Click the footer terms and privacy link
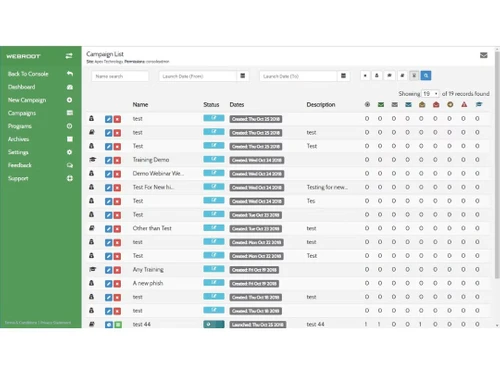The height and width of the screenshot is (375, 500). point(38,323)
